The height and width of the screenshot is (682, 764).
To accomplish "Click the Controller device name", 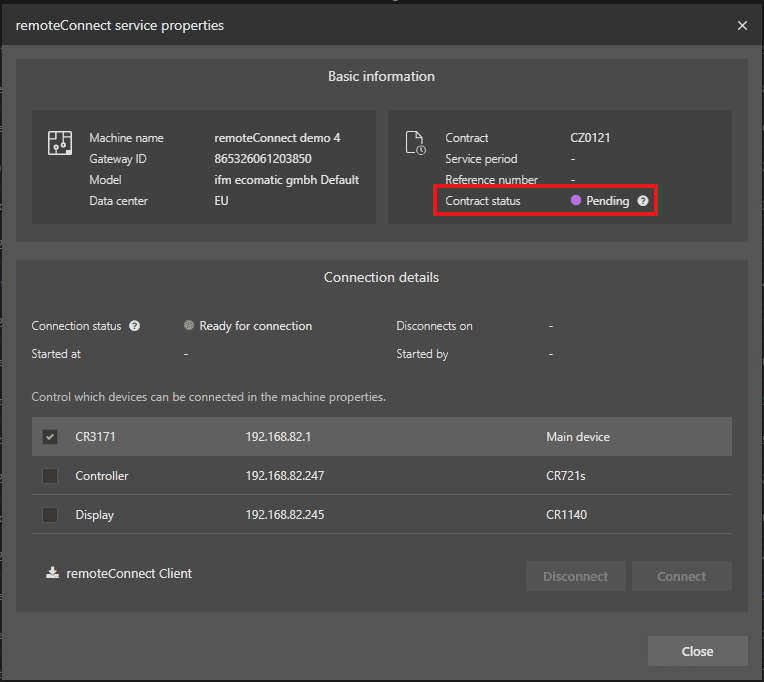I will click(x=102, y=475).
